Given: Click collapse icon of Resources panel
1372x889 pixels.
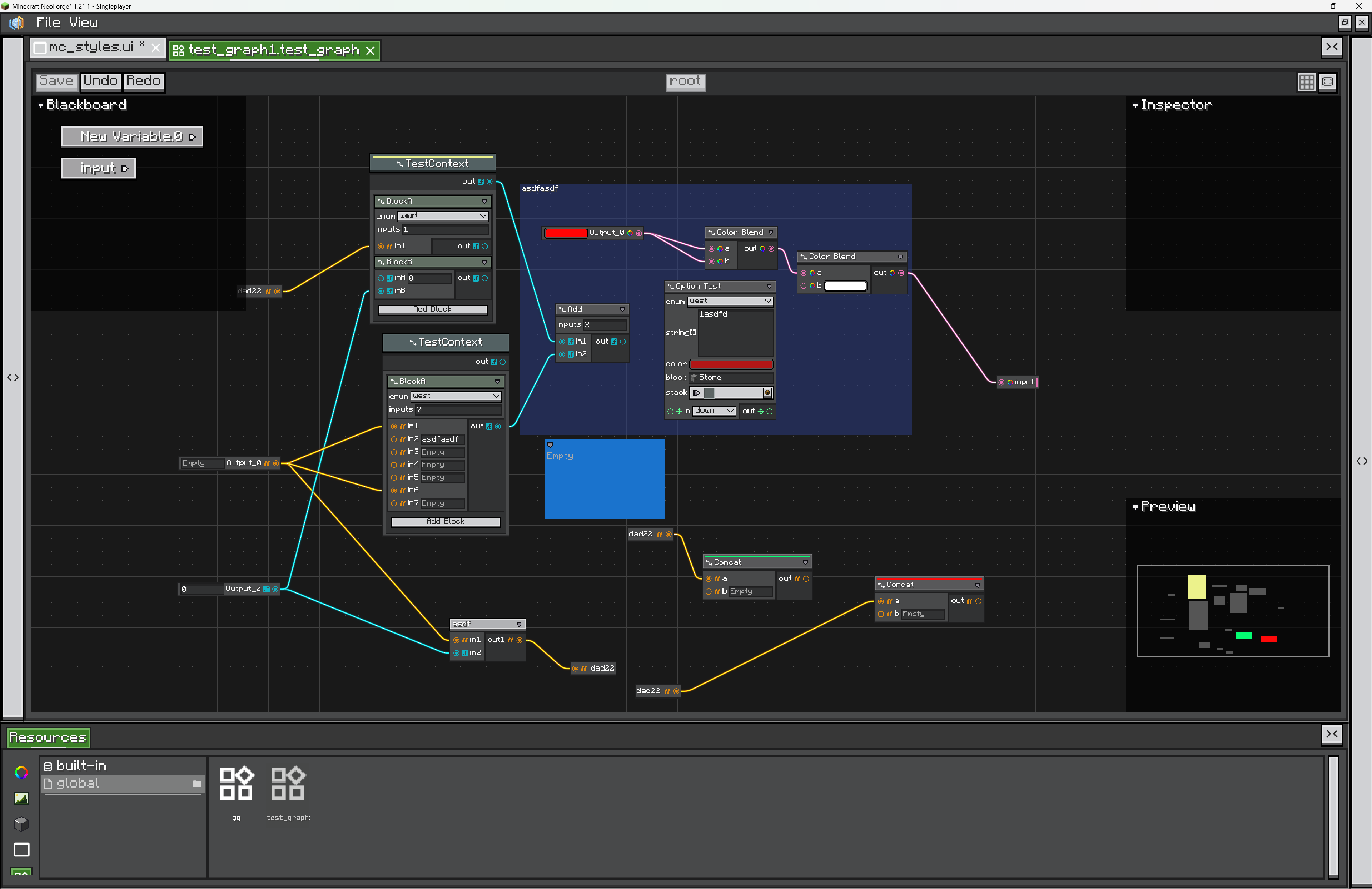Looking at the screenshot, I should pos(1331,734).
